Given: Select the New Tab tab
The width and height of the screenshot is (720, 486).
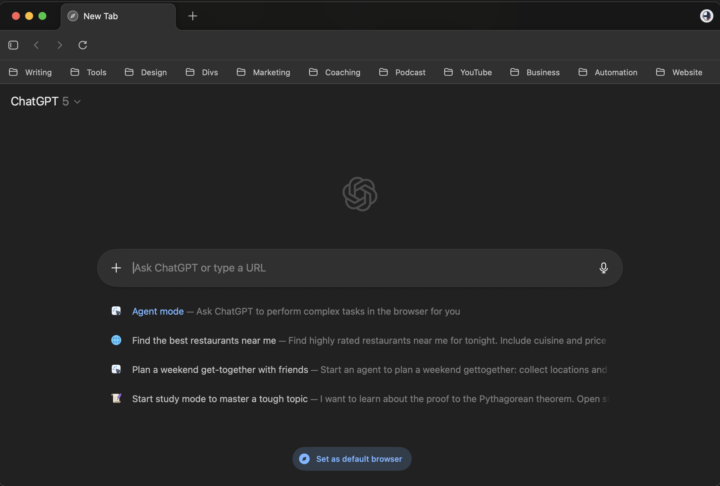Looking at the screenshot, I should (118, 16).
